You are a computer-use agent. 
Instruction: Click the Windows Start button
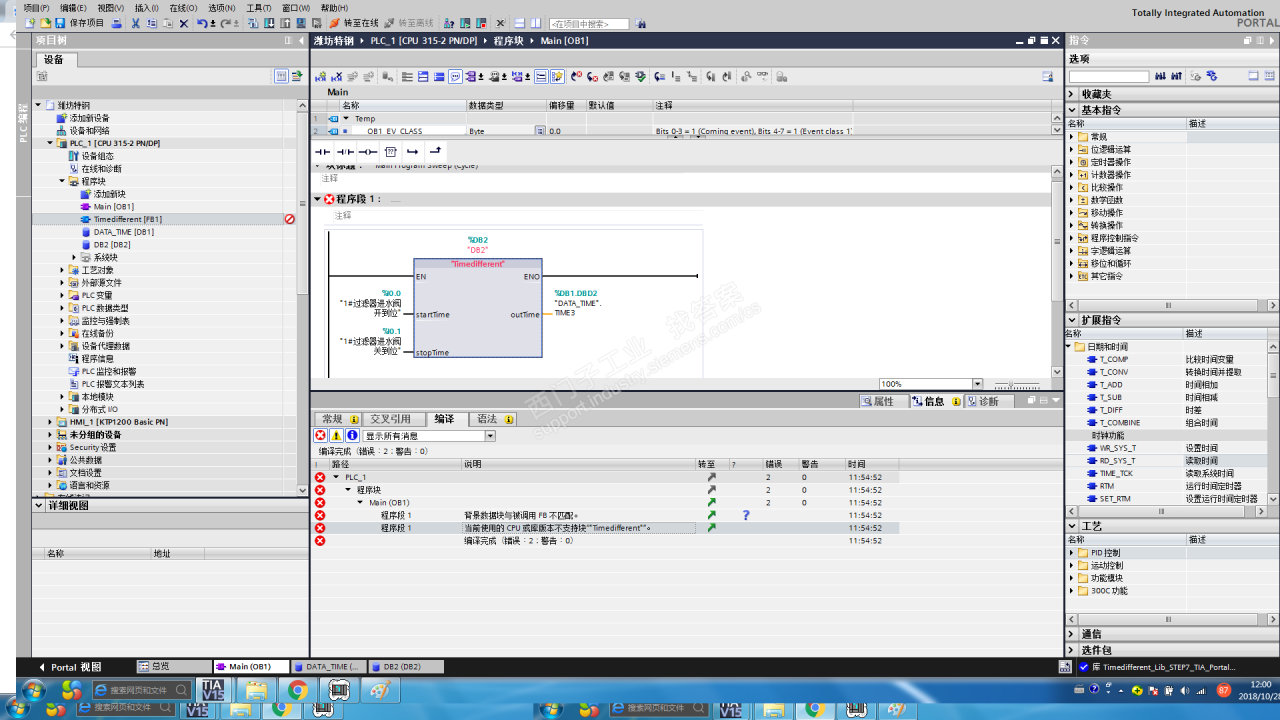[32, 690]
